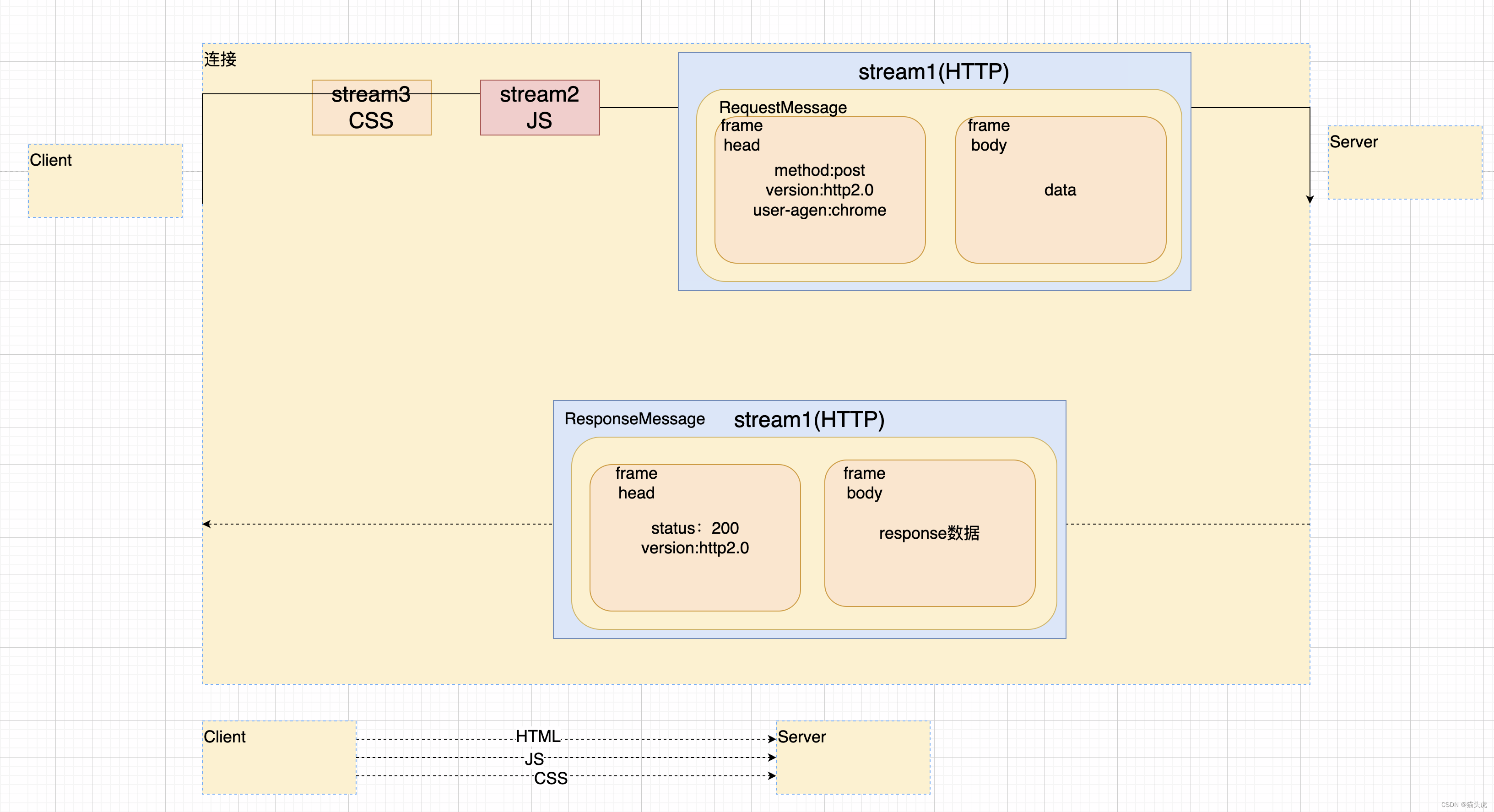Select the stream2 JS box
This screenshot has height=812, width=1494.
coord(539,107)
